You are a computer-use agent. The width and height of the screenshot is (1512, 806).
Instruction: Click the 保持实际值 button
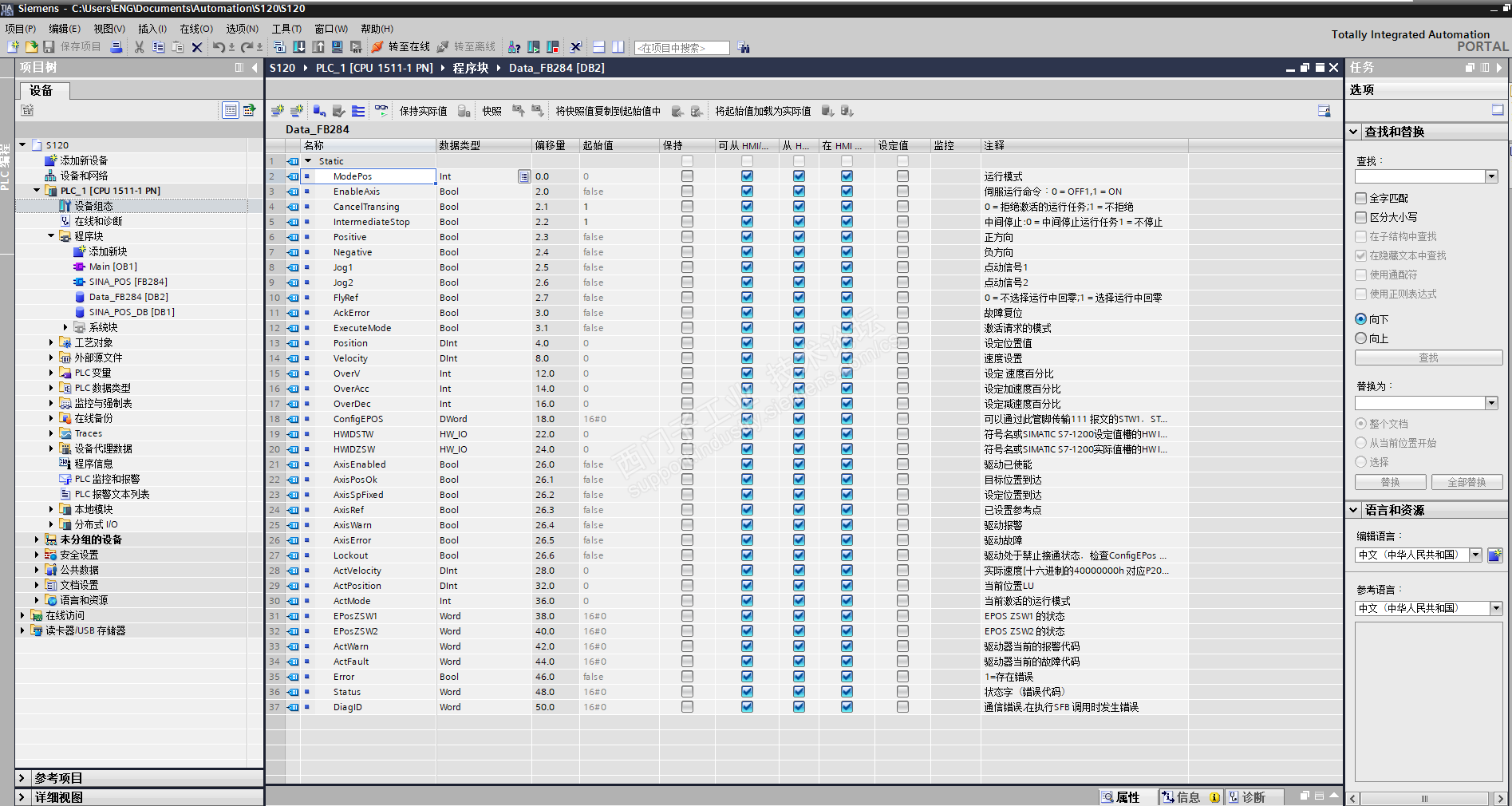pyautogui.click(x=423, y=111)
